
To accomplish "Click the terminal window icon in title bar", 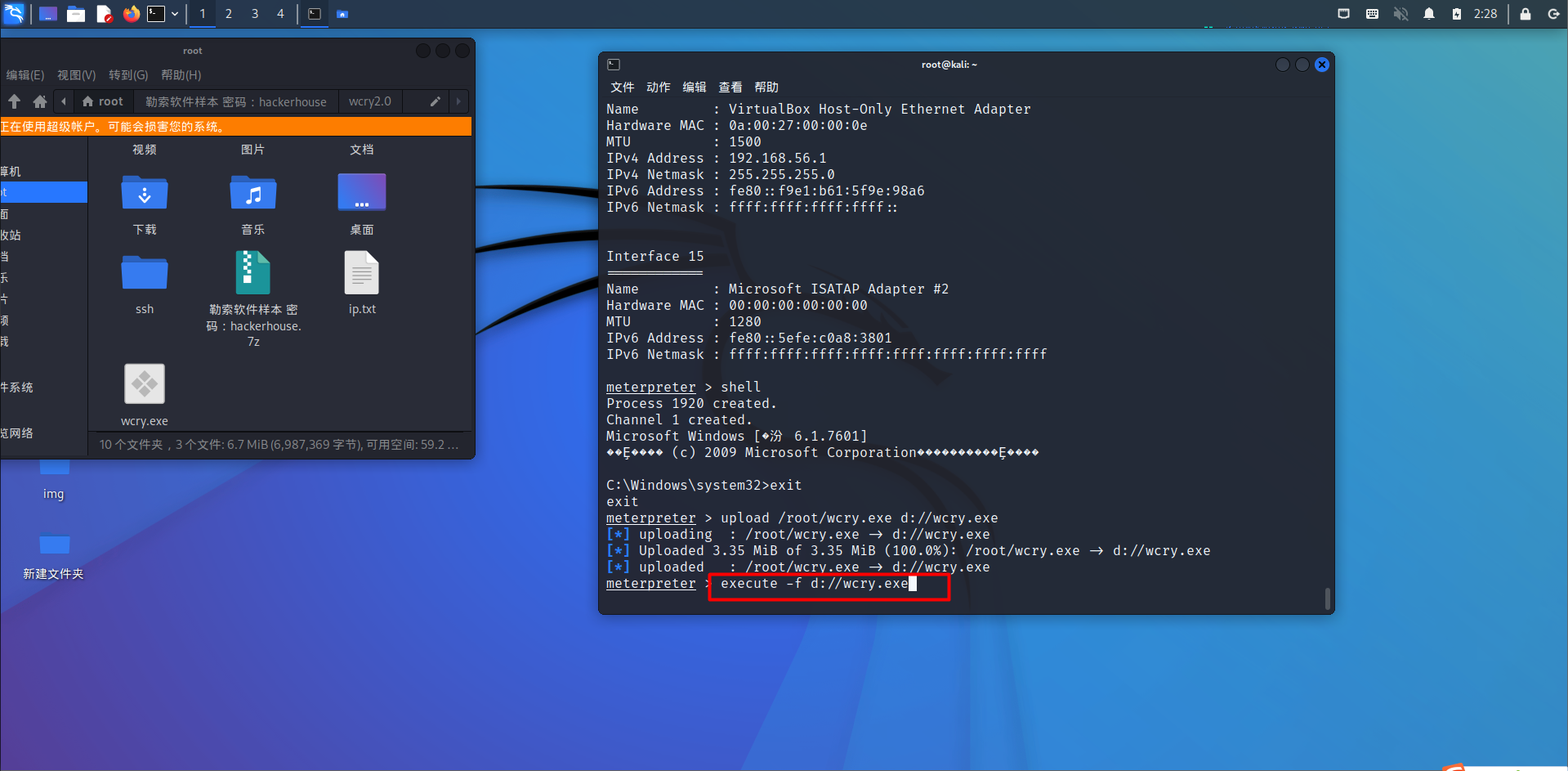I will tap(614, 65).
